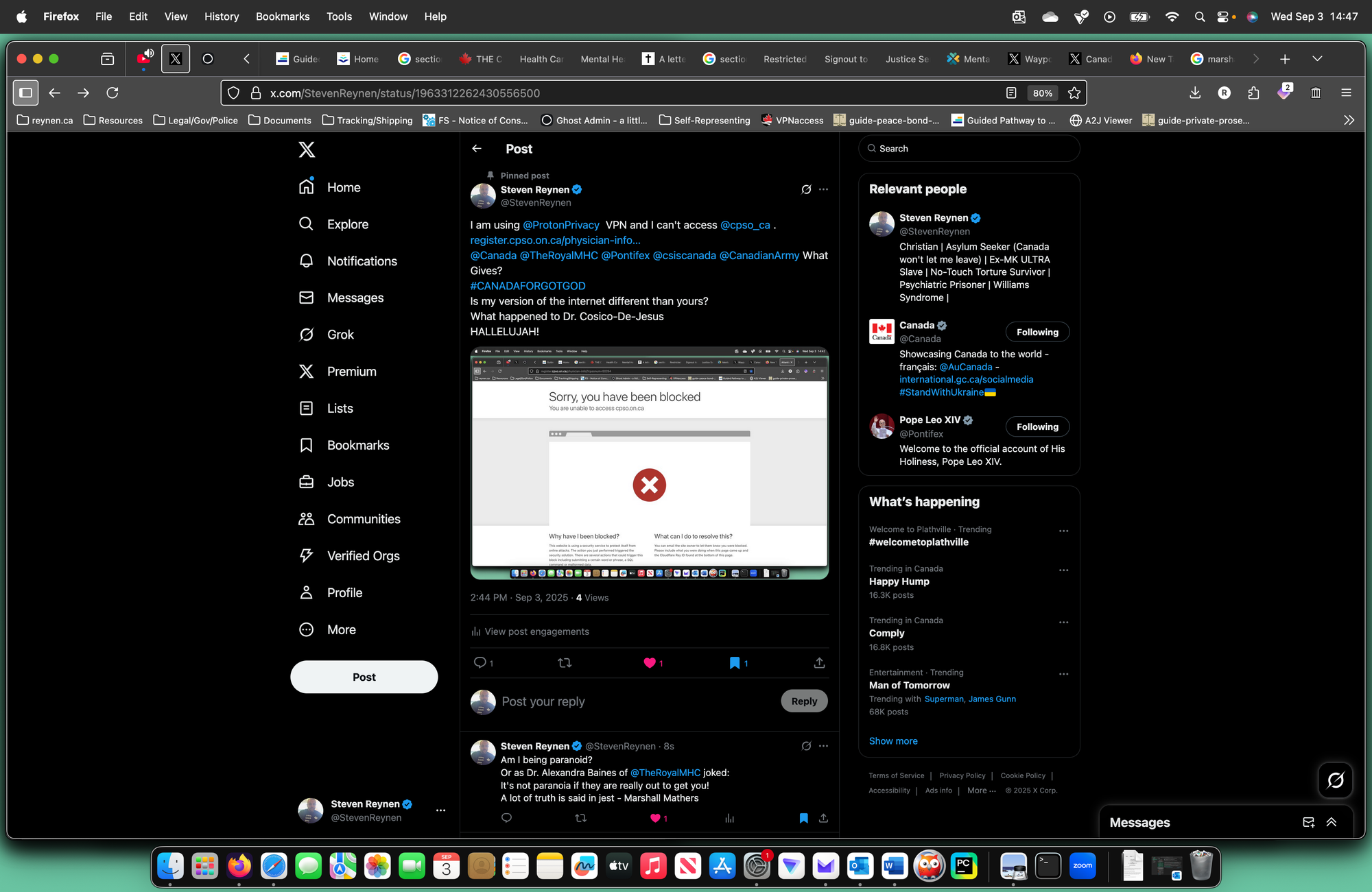
Task: Open the floating Grok button
Action: [1335, 780]
